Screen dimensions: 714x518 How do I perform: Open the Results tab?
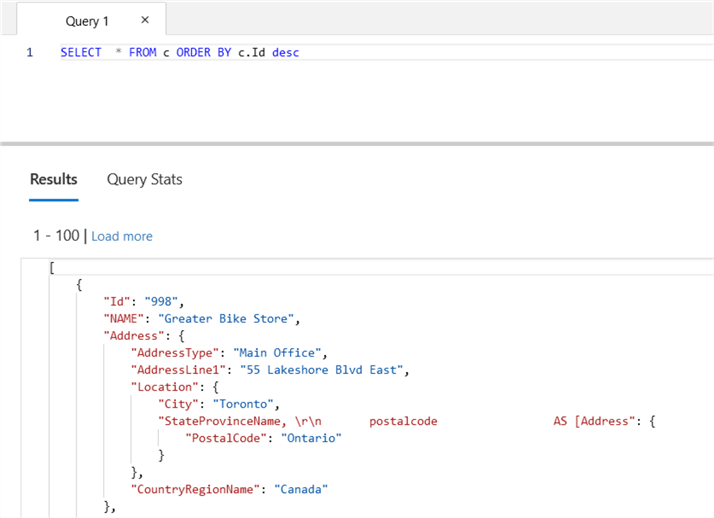pyautogui.click(x=53, y=180)
